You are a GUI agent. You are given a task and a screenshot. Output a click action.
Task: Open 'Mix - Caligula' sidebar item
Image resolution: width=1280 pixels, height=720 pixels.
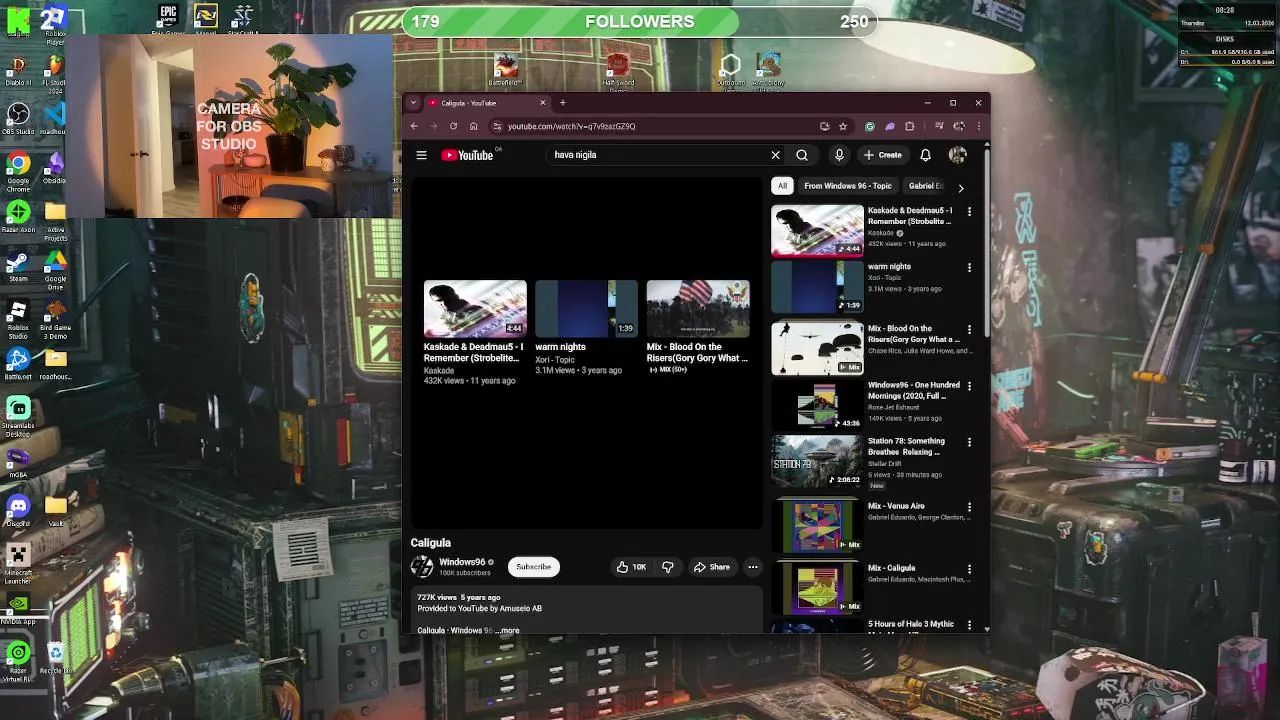(871, 586)
